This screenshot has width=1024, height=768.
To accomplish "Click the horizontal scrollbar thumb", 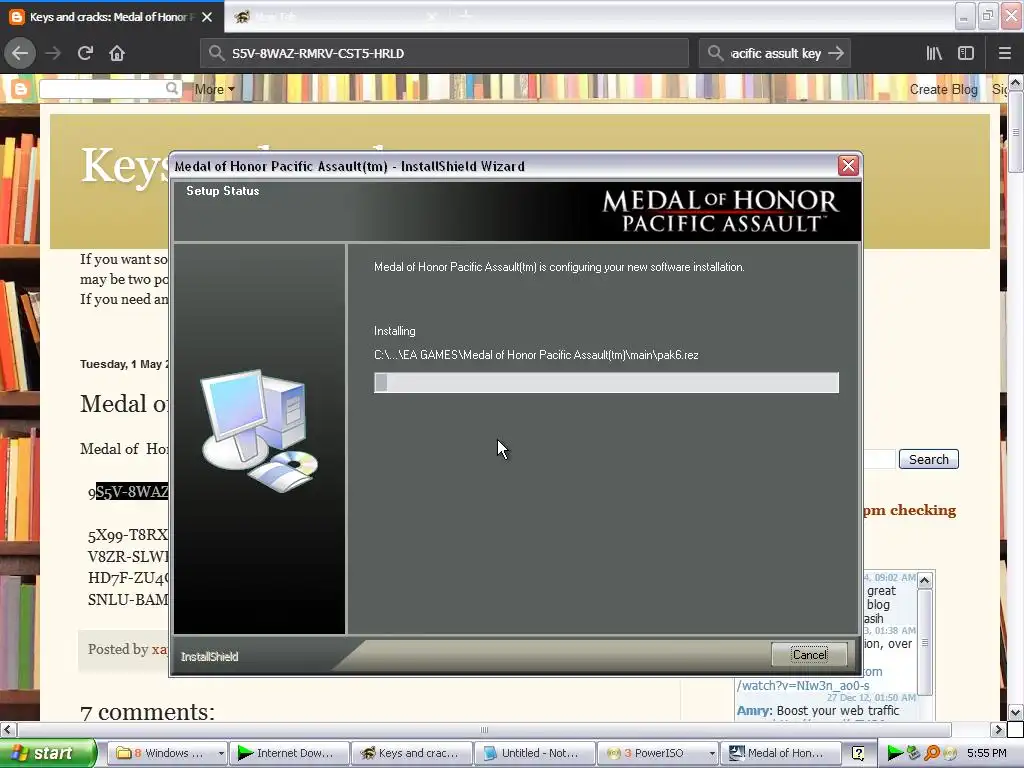I will pos(484,729).
